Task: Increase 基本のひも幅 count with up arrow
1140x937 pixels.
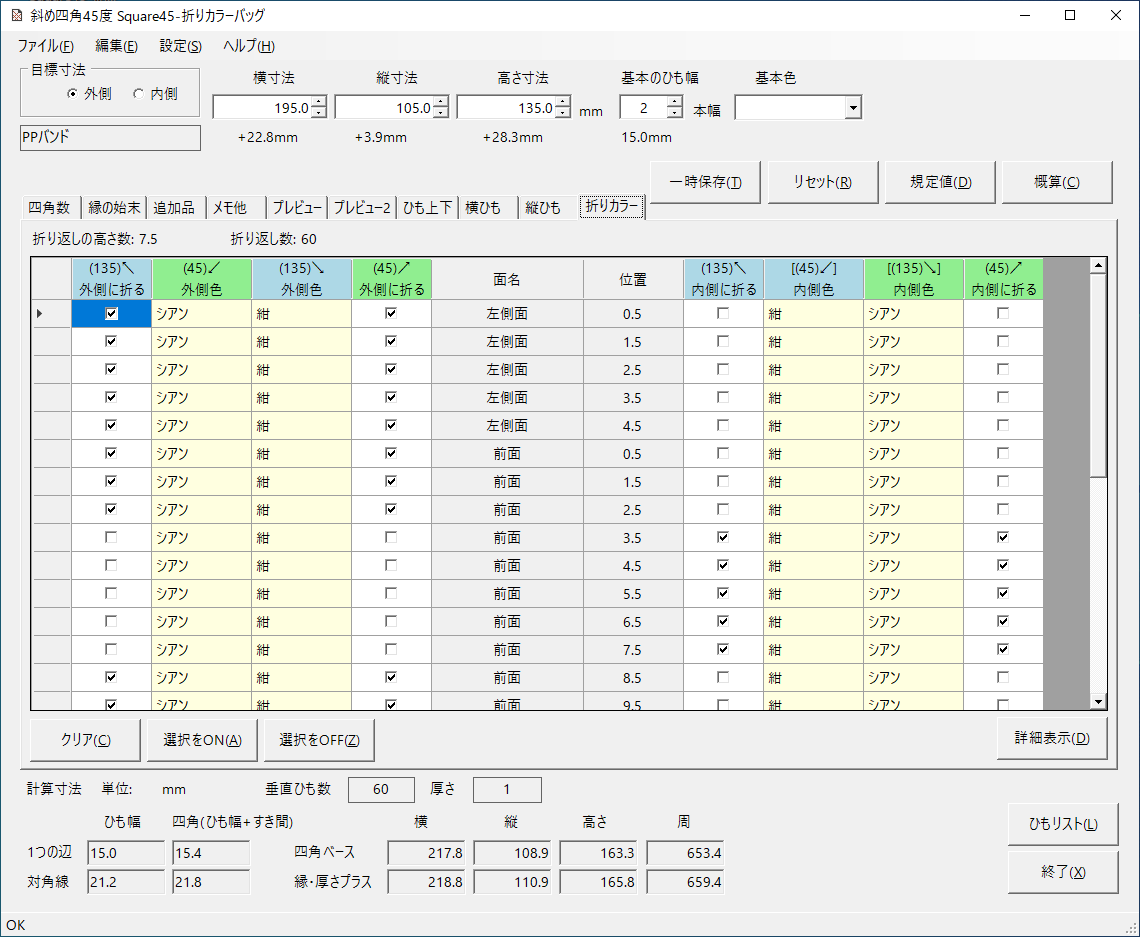Action: click(x=675, y=102)
